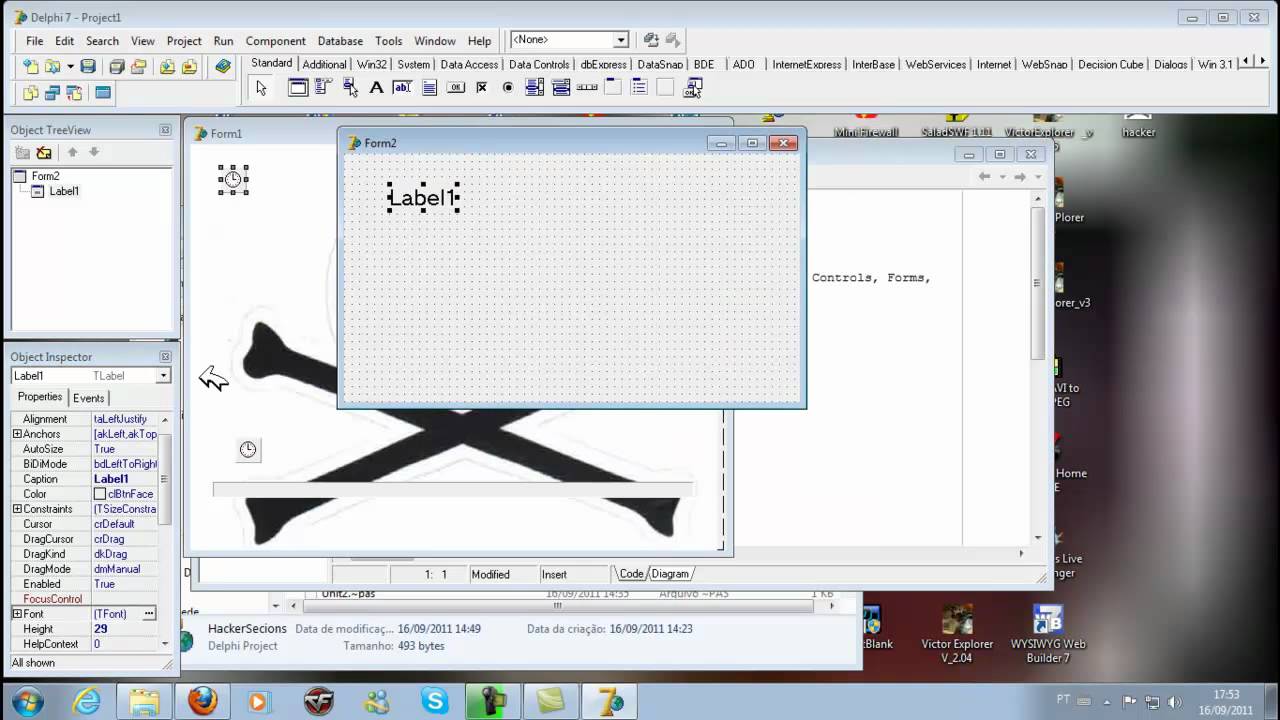
Task: Click the View Form toolbar icon
Action: pyautogui.click(x=53, y=93)
